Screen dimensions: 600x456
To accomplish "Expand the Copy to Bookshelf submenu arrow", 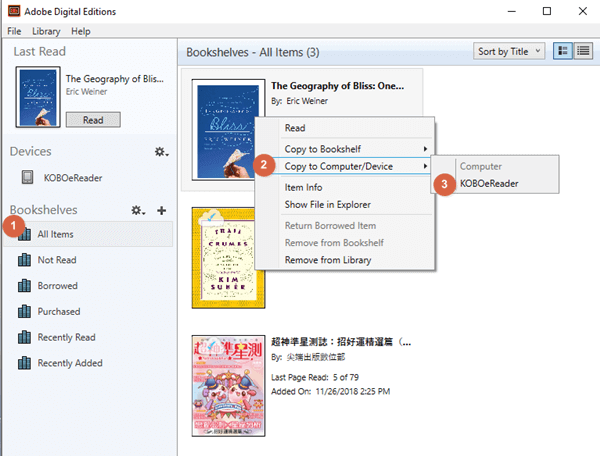I will pyautogui.click(x=425, y=149).
